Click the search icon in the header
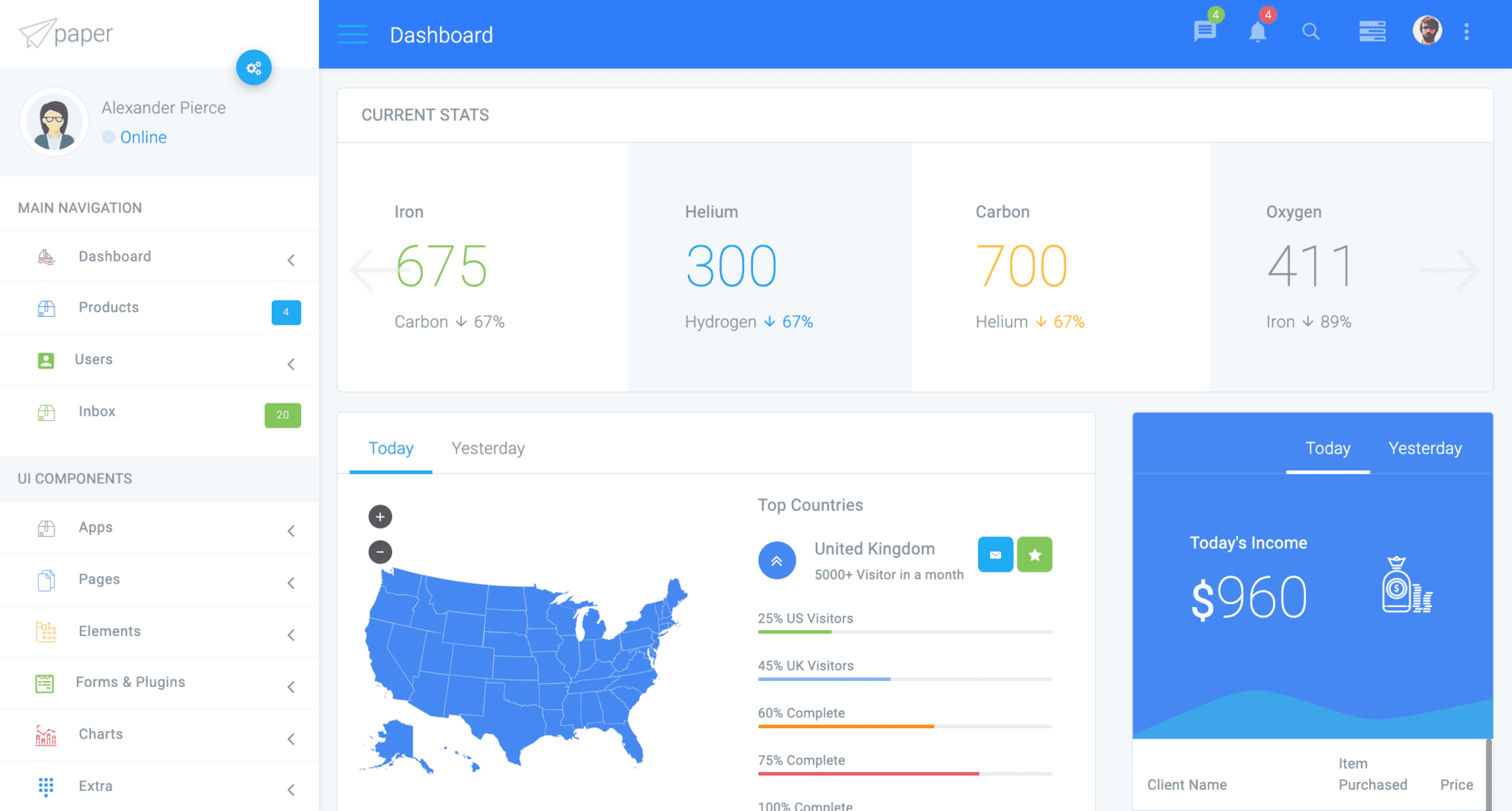This screenshot has width=1512, height=811. pyautogui.click(x=1311, y=32)
